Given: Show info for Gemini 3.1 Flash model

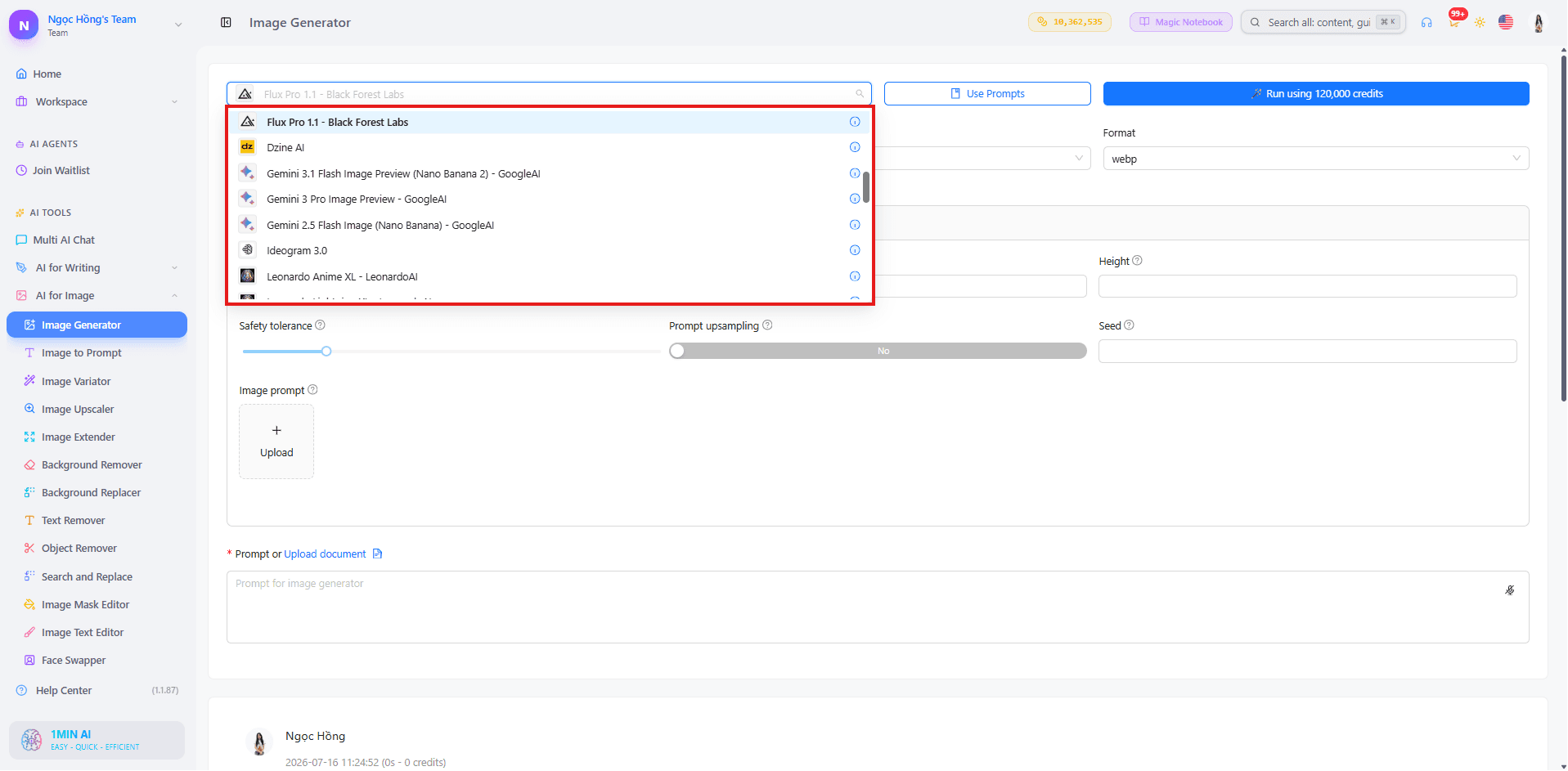Looking at the screenshot, I should coord(855,173).
